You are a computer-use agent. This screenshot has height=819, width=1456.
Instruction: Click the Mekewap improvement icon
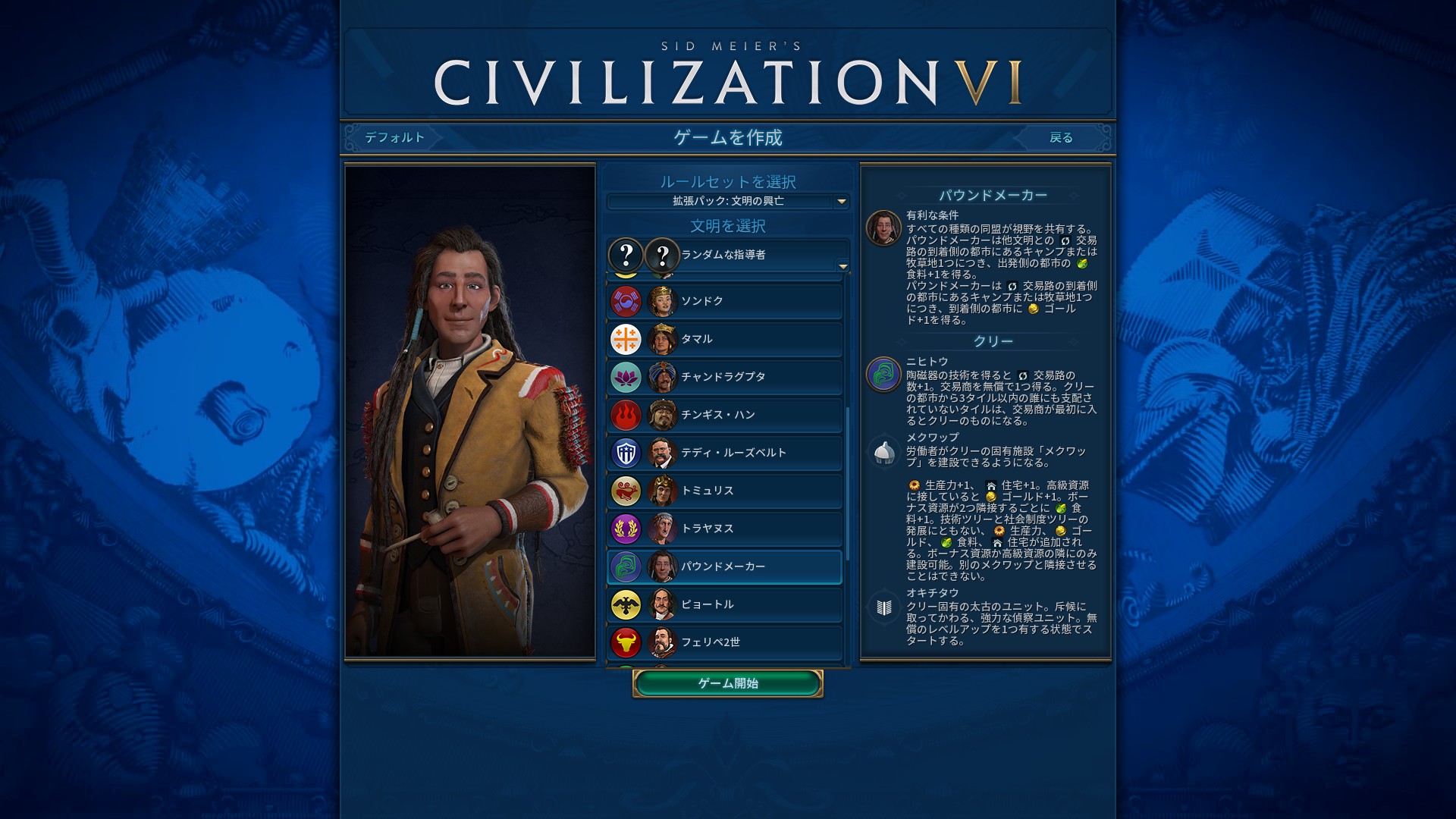[883, 453]
